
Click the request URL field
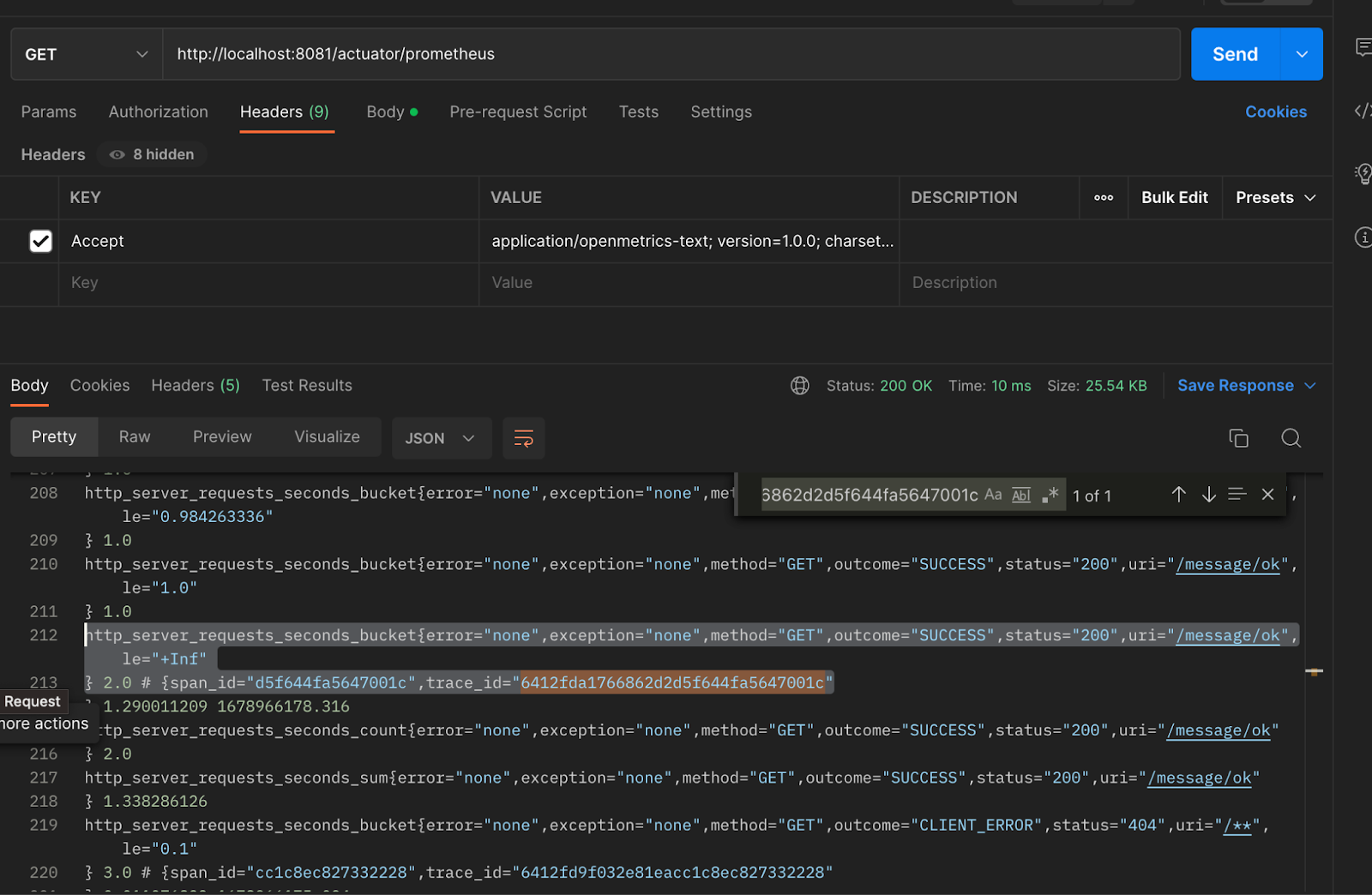tap(671, 54)
